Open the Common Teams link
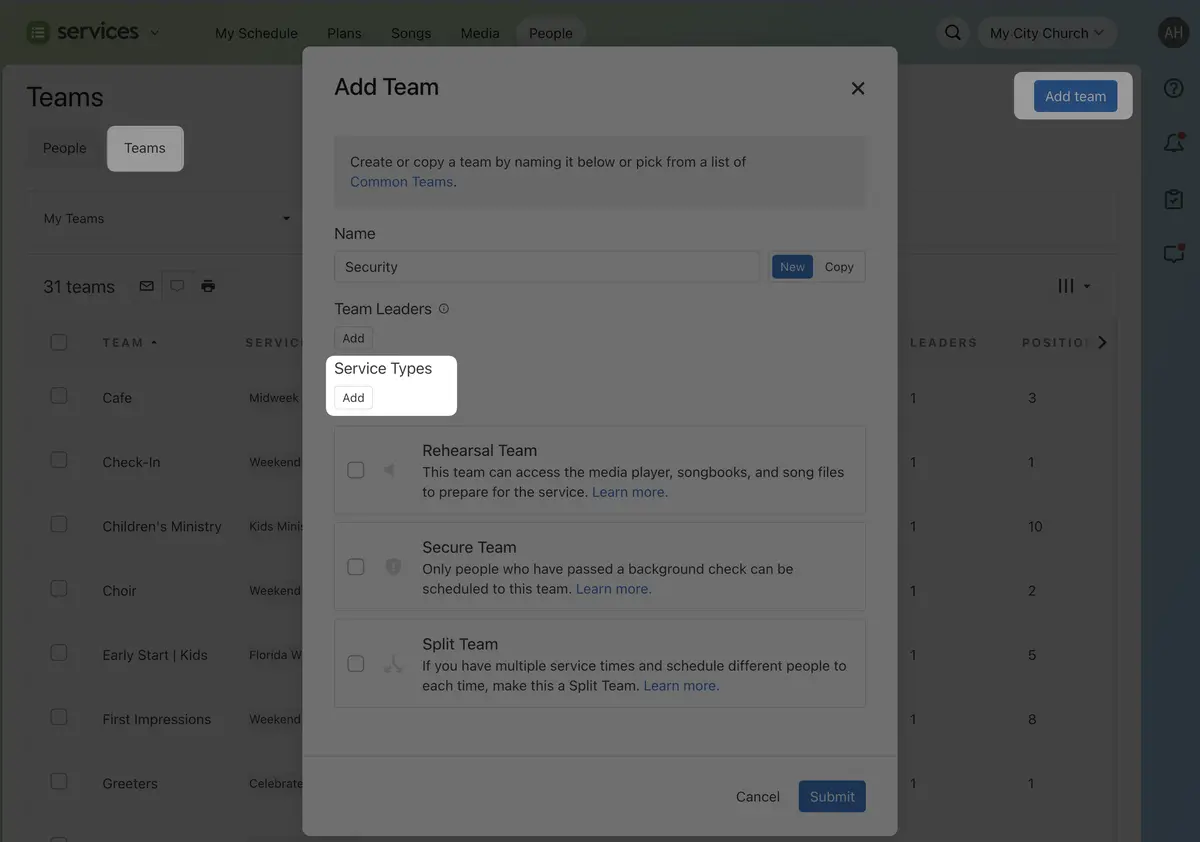The width and height of the screenshot is (1200, 842). tap(401, 182)
